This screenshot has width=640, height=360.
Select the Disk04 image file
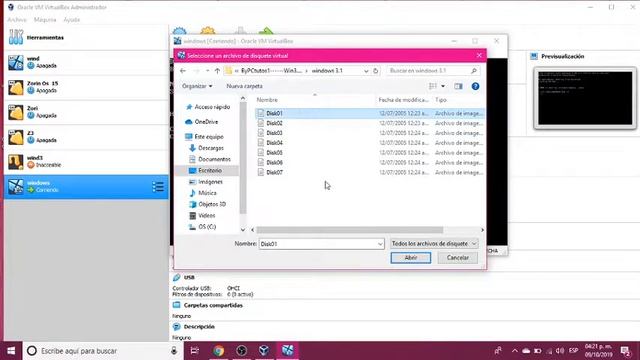pyautogui.click(x=369, y=142)
